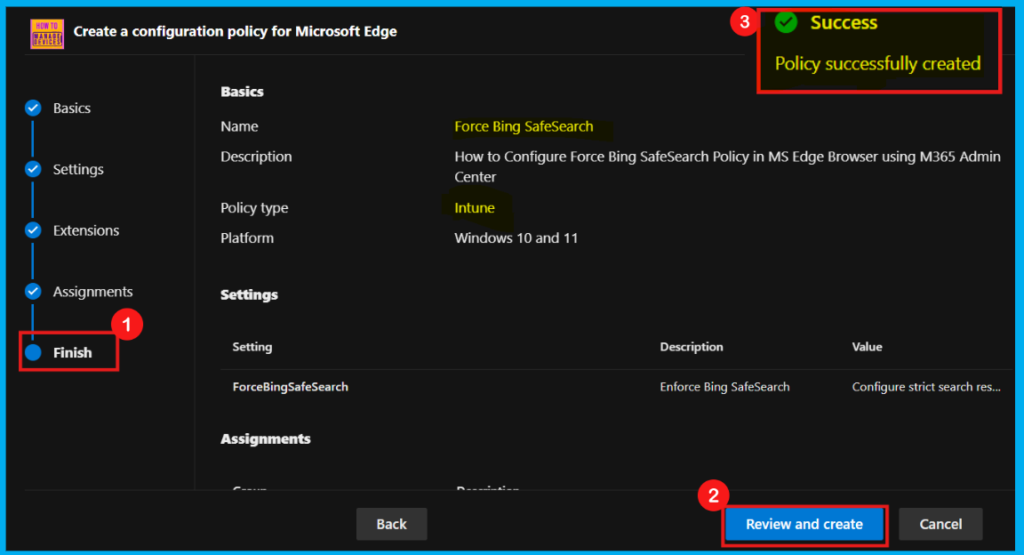This screenshot has height=555, width=1024.
Task: Click the 'Policy successfully created' message
Action: pyautogui.click(x=878, y=63)
